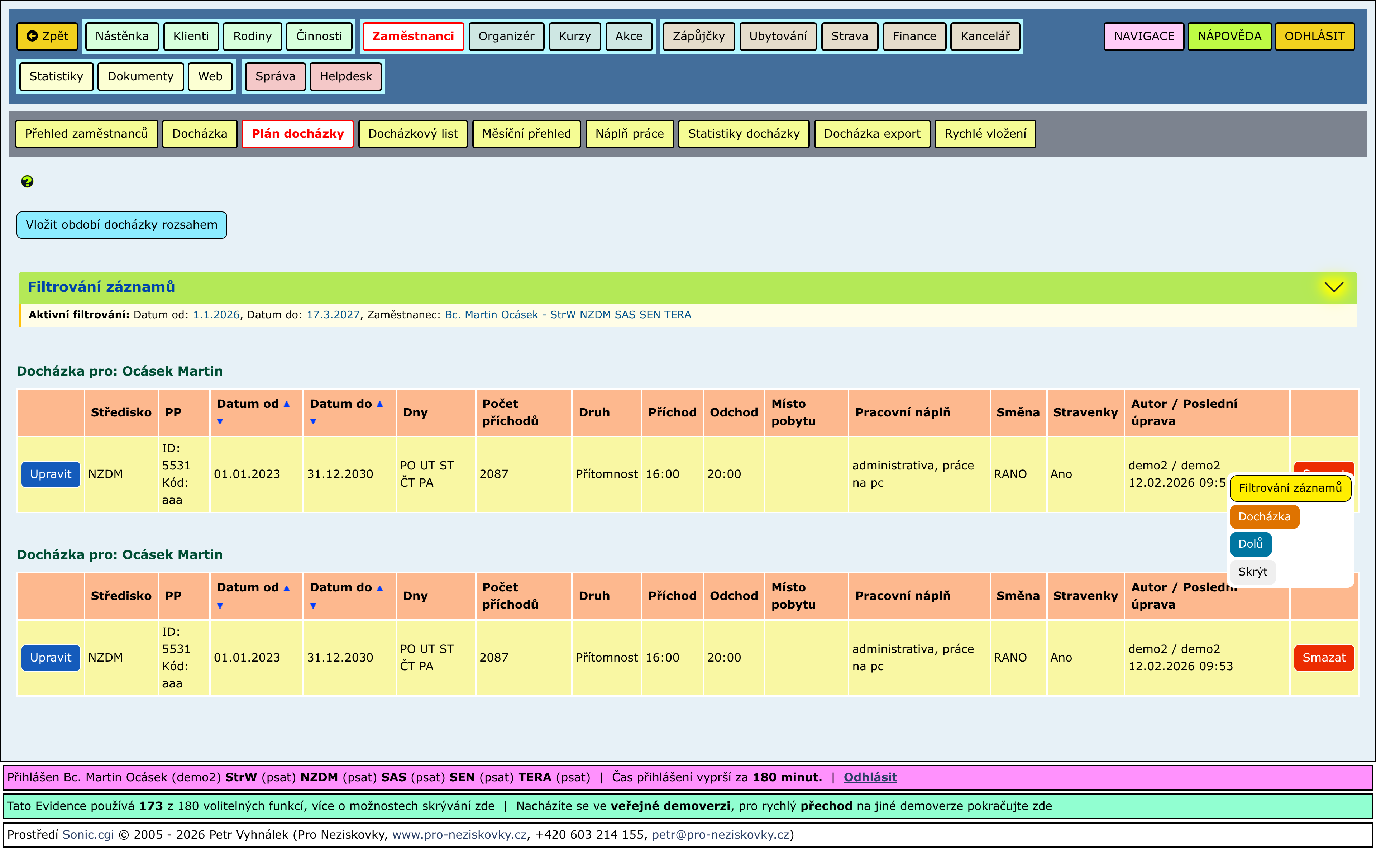Sort first table Datum do descending arrow
The height and width of the screenshot is (868, 1376).
[x=313, y=422]
